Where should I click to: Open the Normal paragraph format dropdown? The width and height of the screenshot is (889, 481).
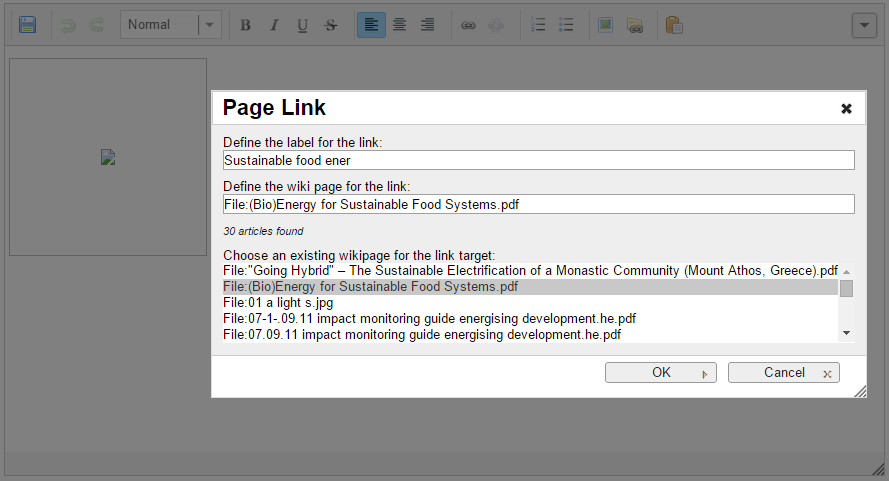170,25
